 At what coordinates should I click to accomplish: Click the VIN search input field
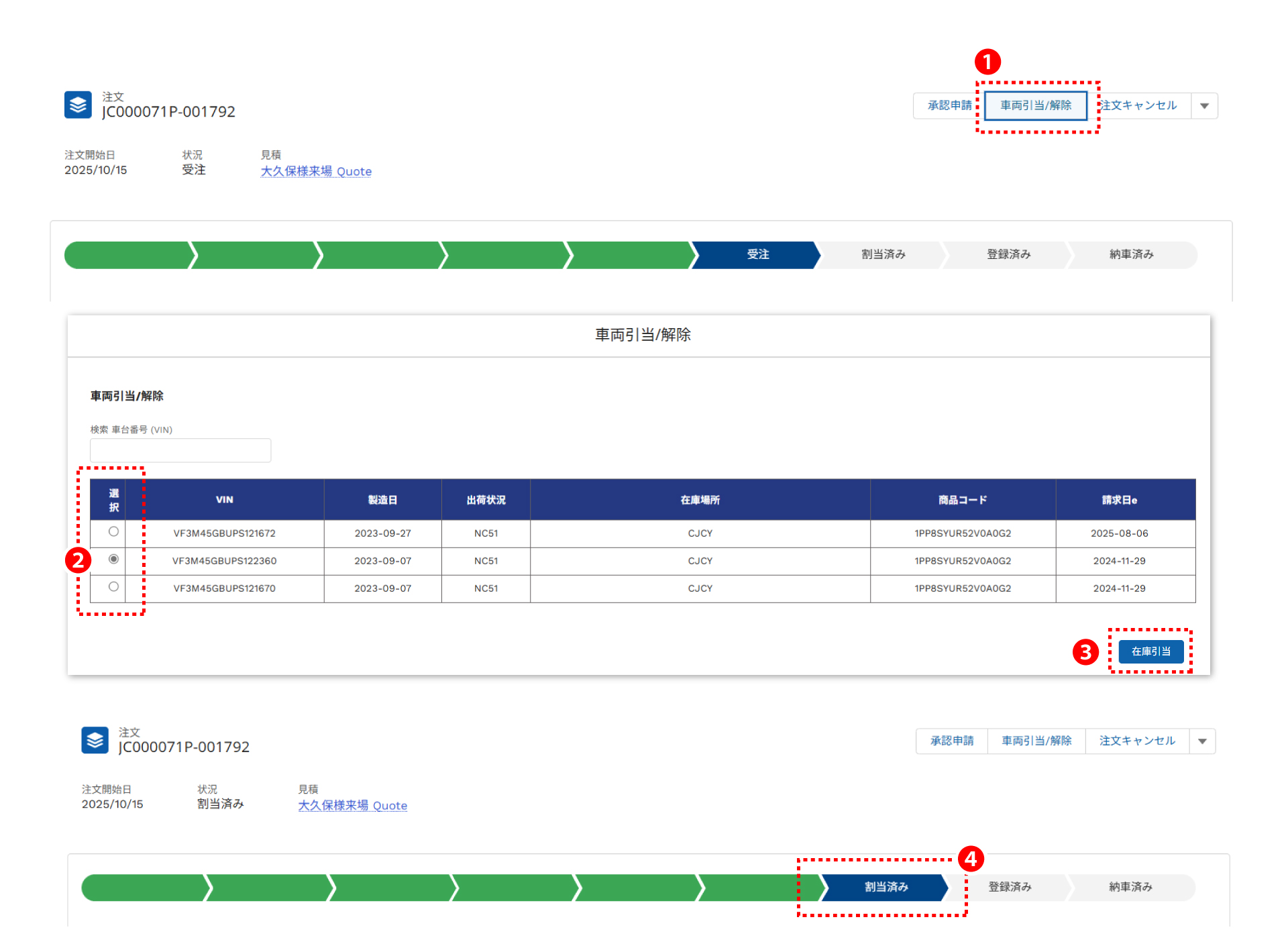click(x=180, y=450)
